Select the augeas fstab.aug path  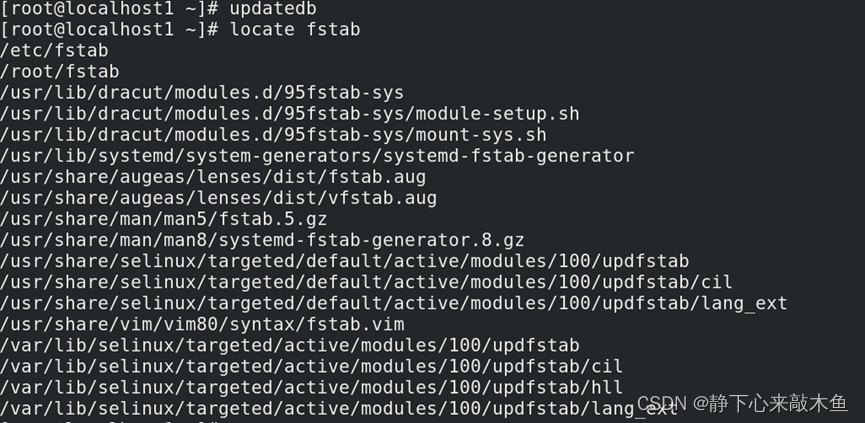point(213,176)
